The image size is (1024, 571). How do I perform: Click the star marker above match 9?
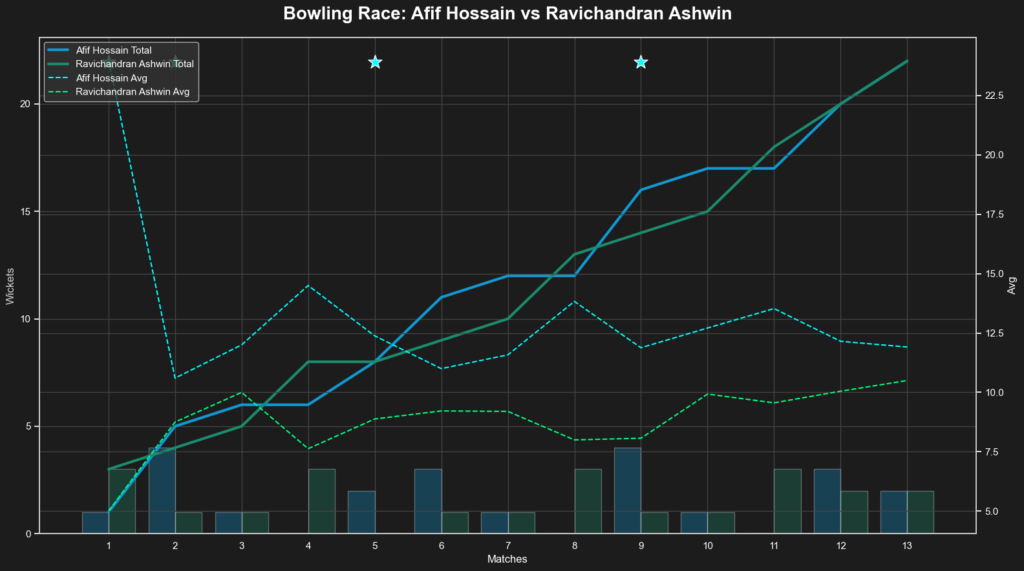[641, 62]
